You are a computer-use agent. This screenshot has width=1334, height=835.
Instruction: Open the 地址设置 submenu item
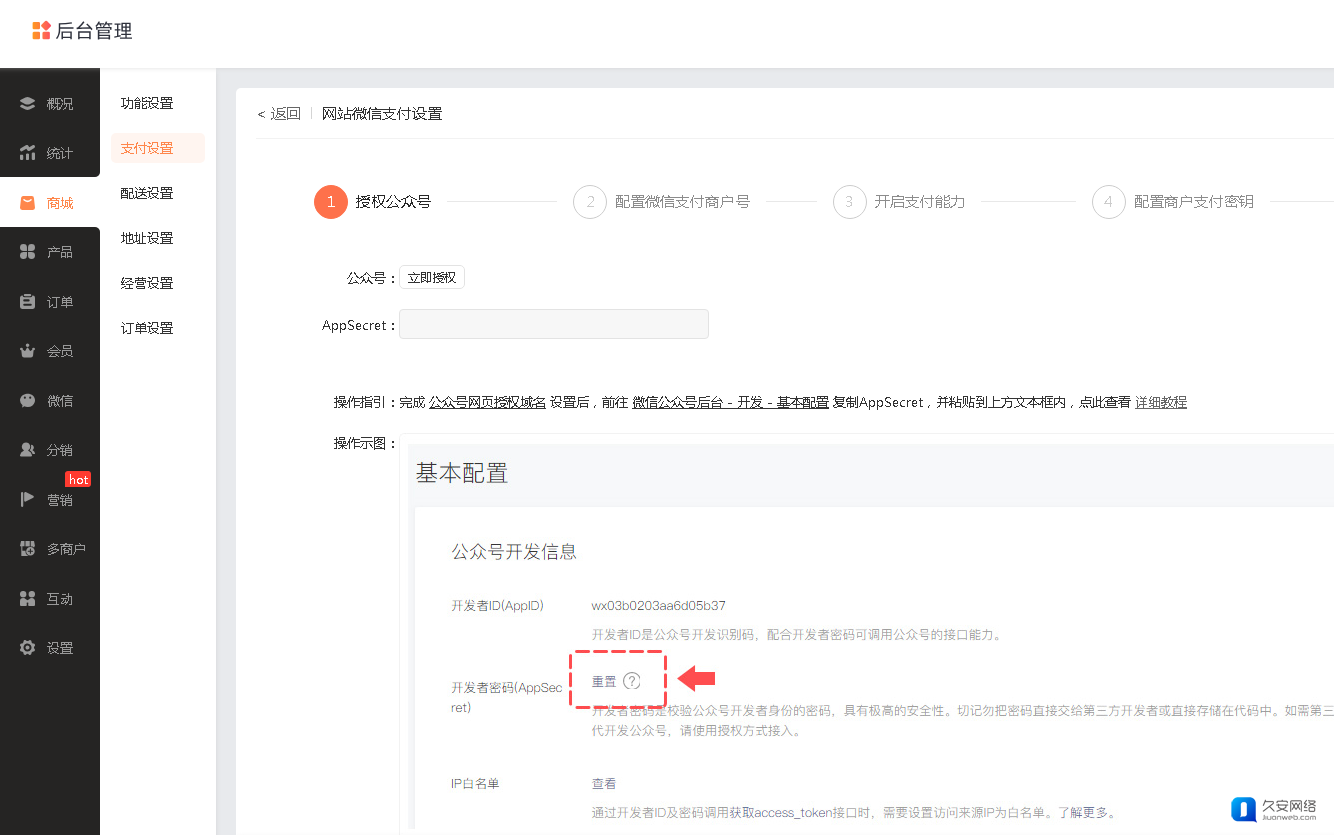[x=147, y=238]
